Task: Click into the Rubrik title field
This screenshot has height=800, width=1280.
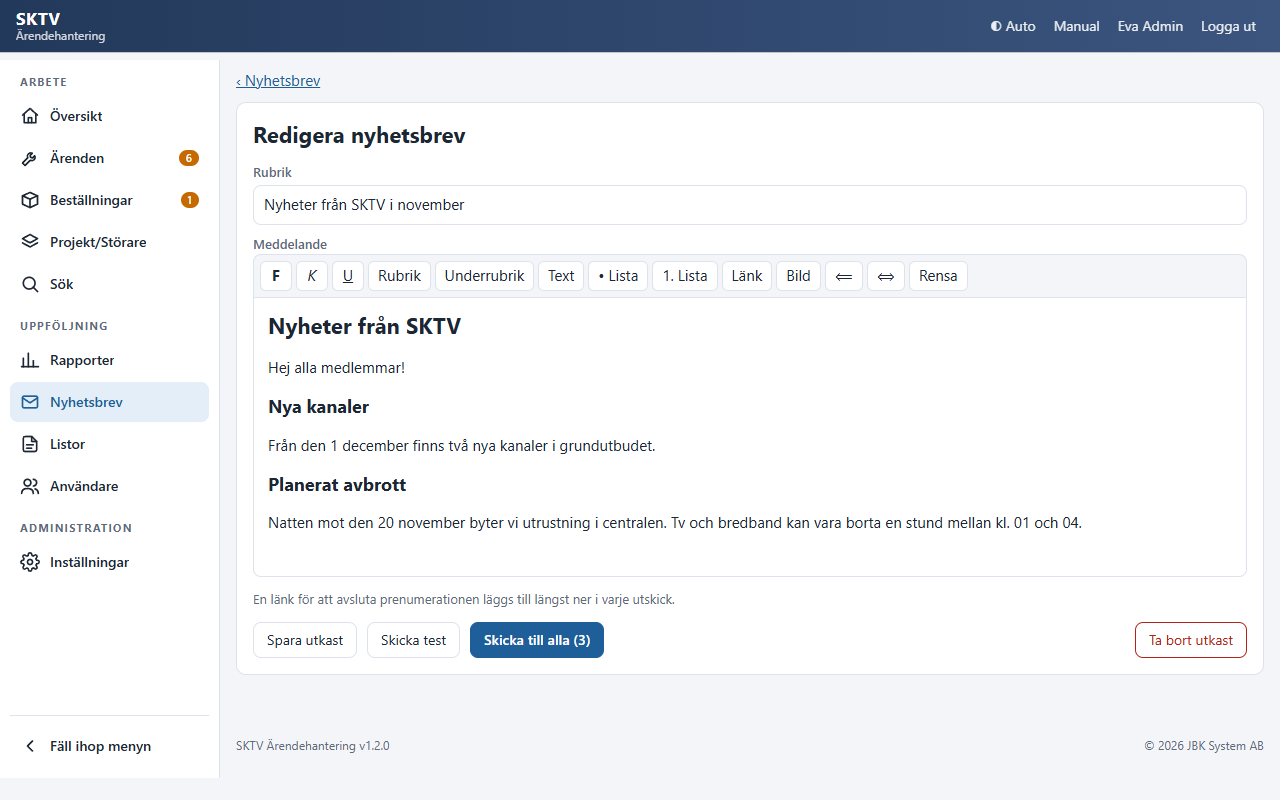Action: [750, 205]
